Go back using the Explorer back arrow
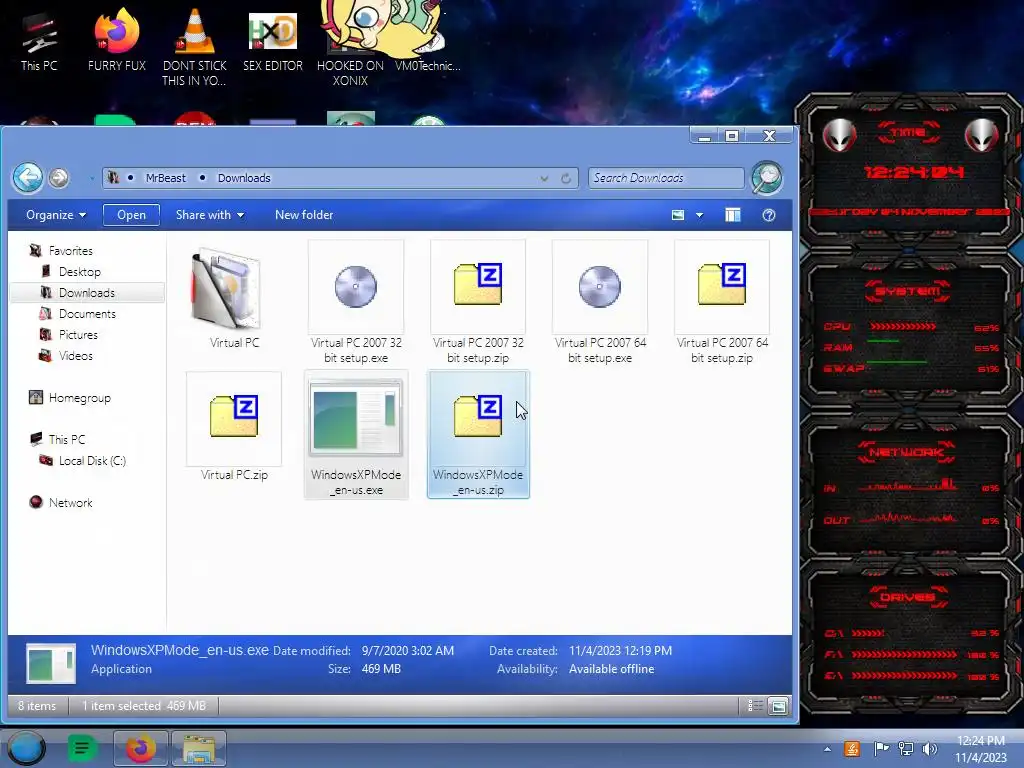This screenshot has height=768, width=1024. point(28,177)
